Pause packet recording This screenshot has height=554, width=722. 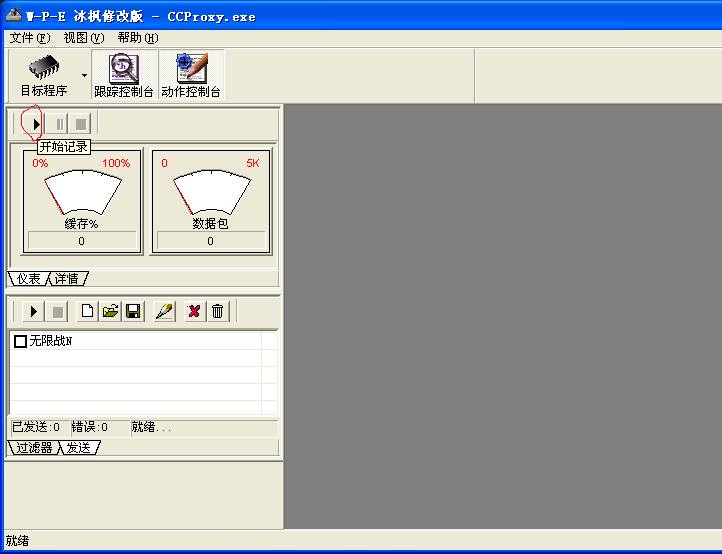(58, 124)
